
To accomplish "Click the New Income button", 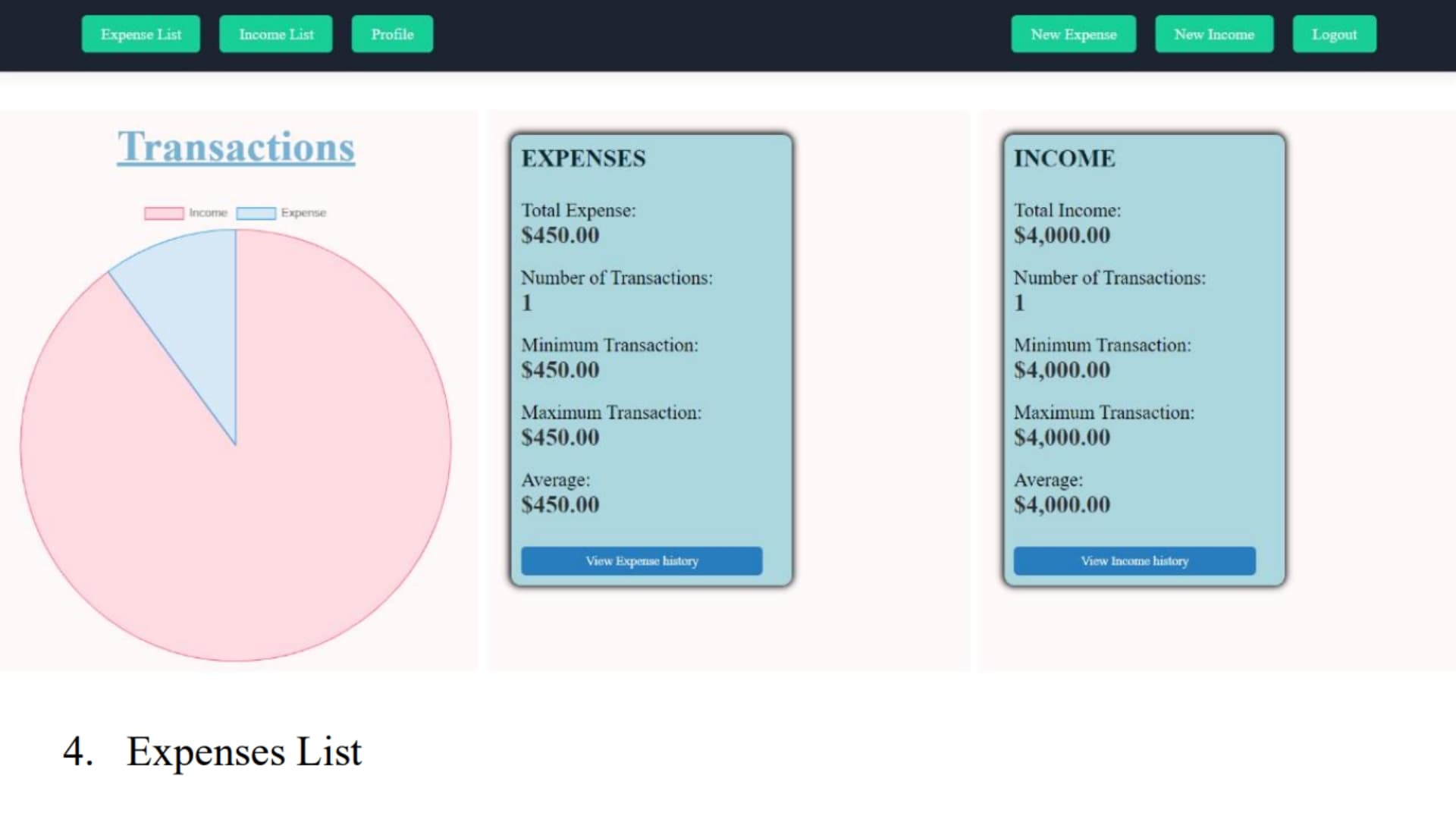I will (1214, 34).
